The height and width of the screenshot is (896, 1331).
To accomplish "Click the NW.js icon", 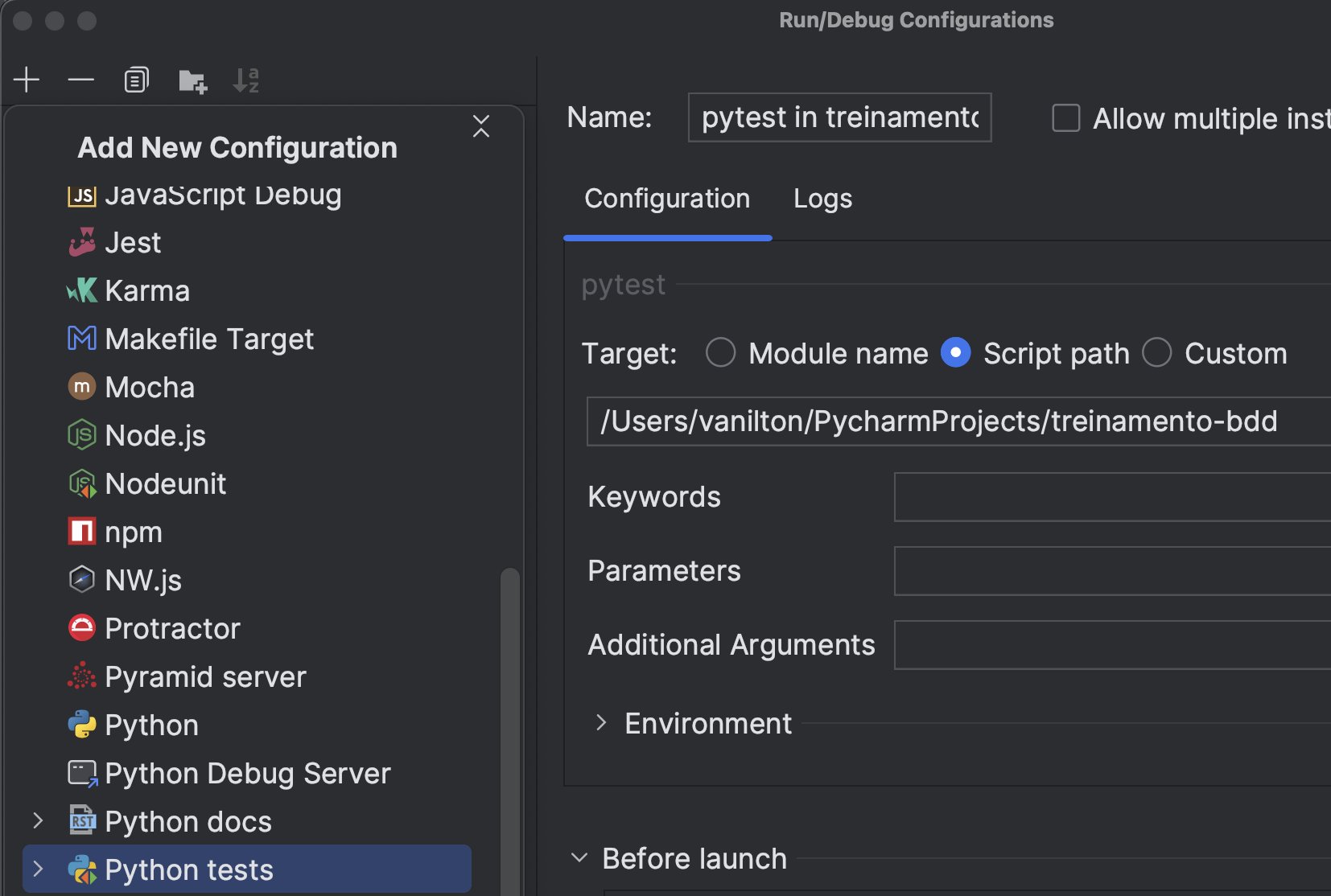I will pyautogui.click(x=82, y=579).
